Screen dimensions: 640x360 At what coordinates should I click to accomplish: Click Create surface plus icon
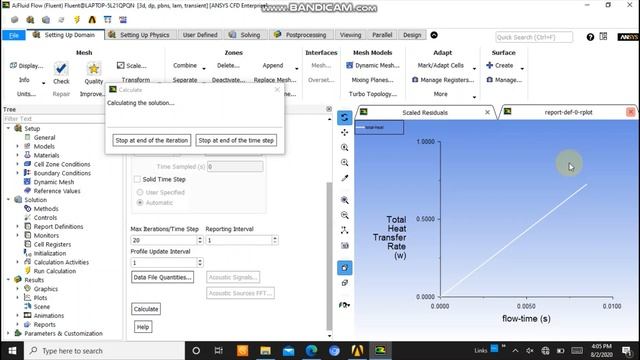[x=490, y=65]
